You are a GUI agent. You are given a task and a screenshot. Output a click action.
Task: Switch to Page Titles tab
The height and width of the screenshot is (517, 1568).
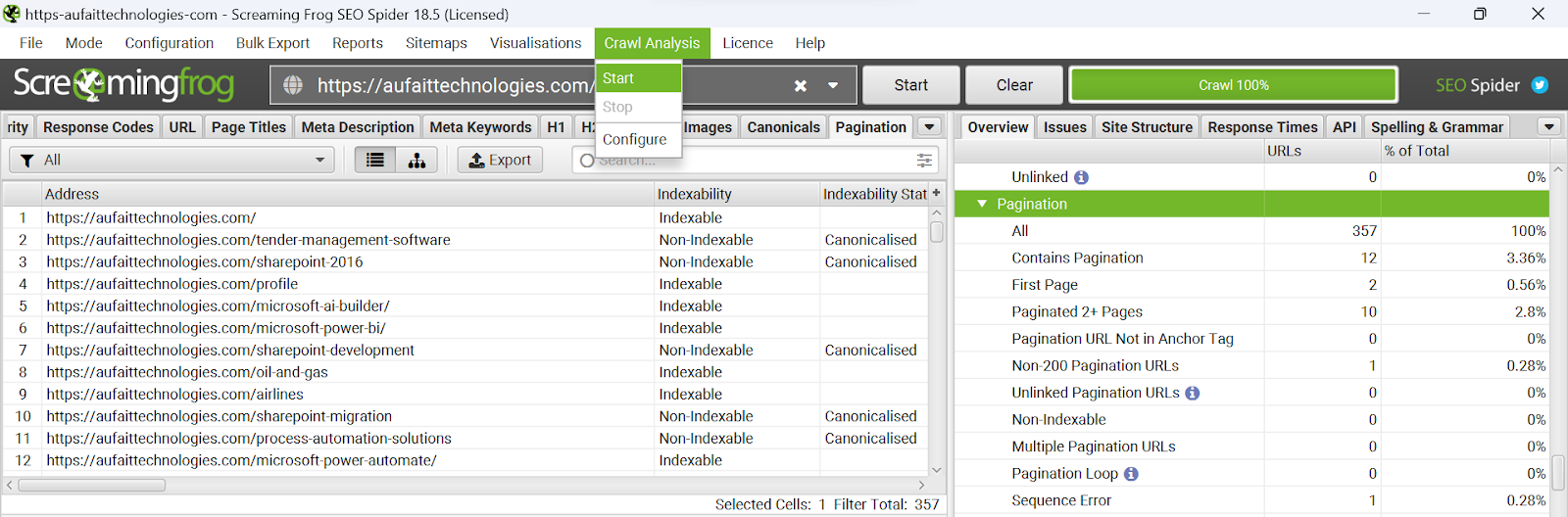point(249,127)
